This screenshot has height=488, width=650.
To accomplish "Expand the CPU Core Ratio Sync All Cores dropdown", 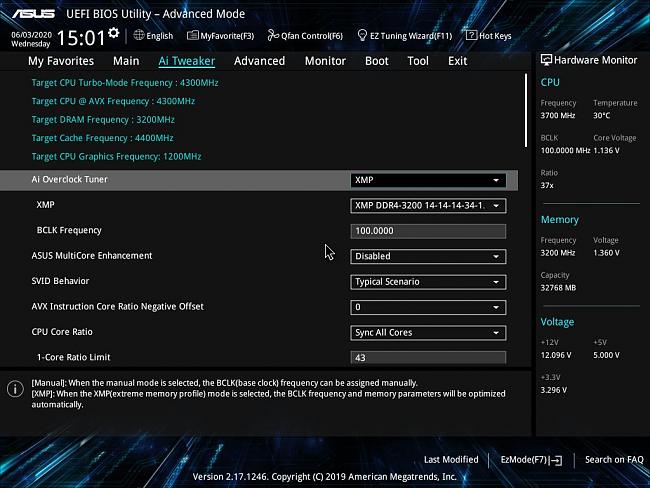I will 428,333.
